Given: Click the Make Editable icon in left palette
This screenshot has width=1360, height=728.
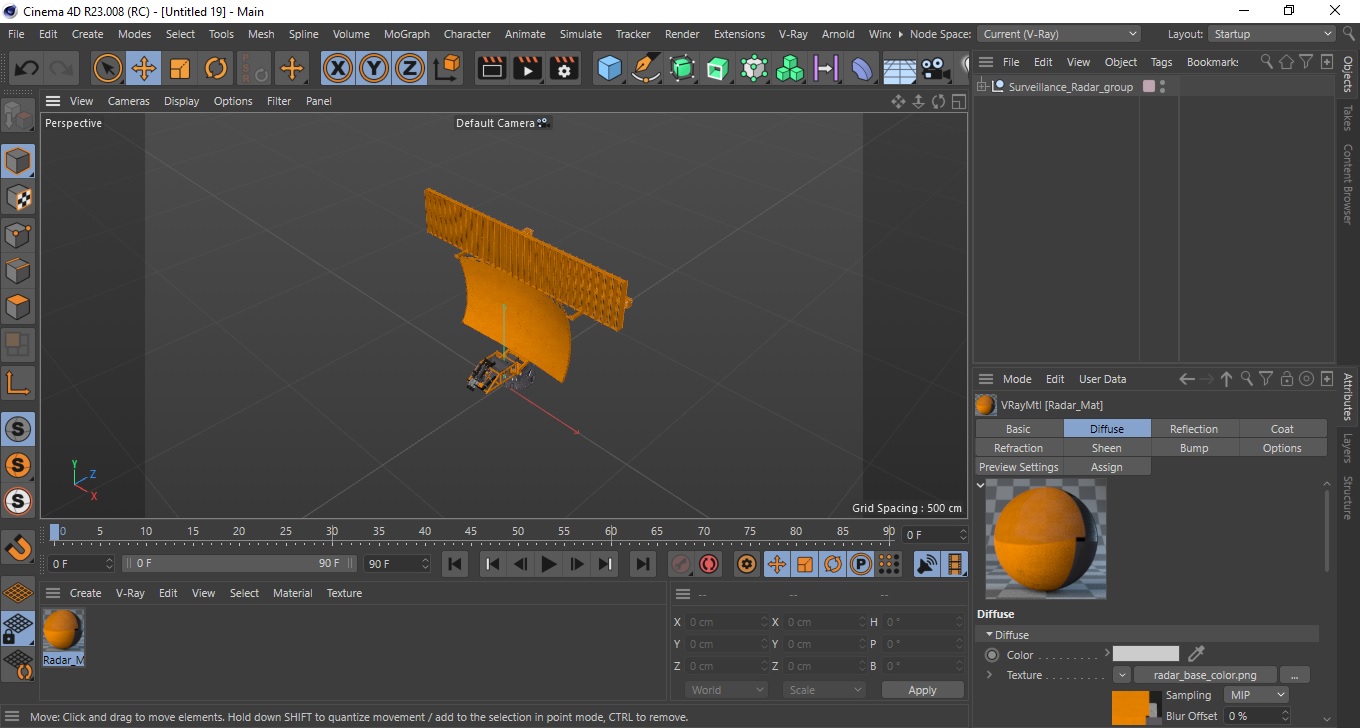Looking at the screenshot, I should click(x=18, y=117).
